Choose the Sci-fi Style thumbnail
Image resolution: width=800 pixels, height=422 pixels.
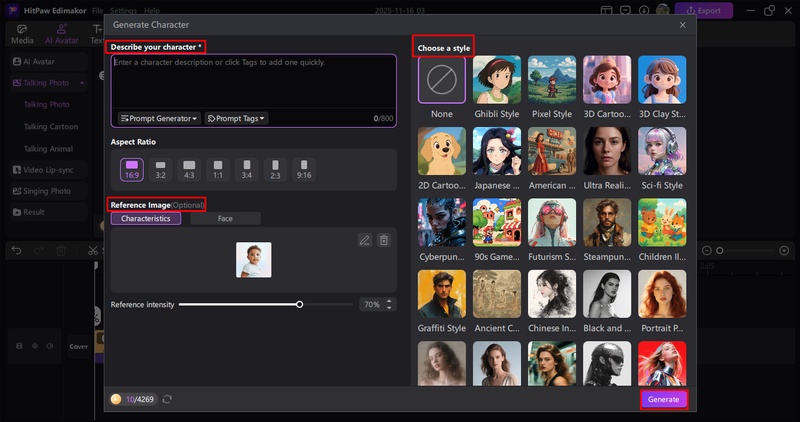pyautogui.click(x=662, y=151)
